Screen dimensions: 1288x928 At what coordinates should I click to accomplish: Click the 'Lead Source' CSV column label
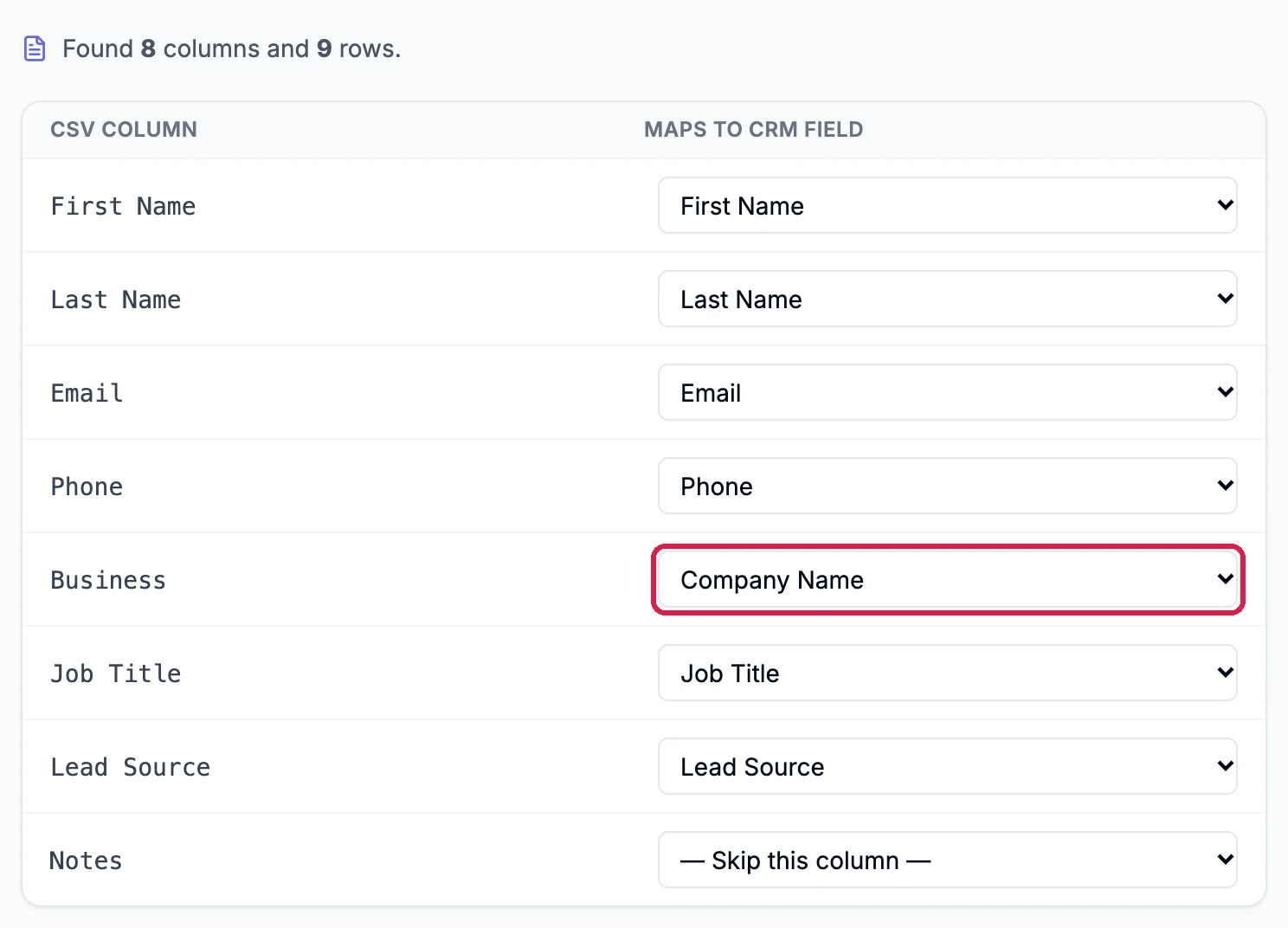tap(131, 767)
